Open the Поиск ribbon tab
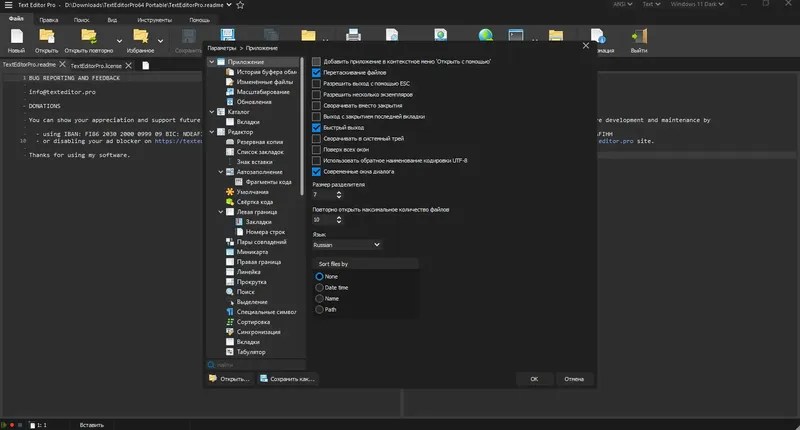The image size is (800, 430). pos(81,20)
